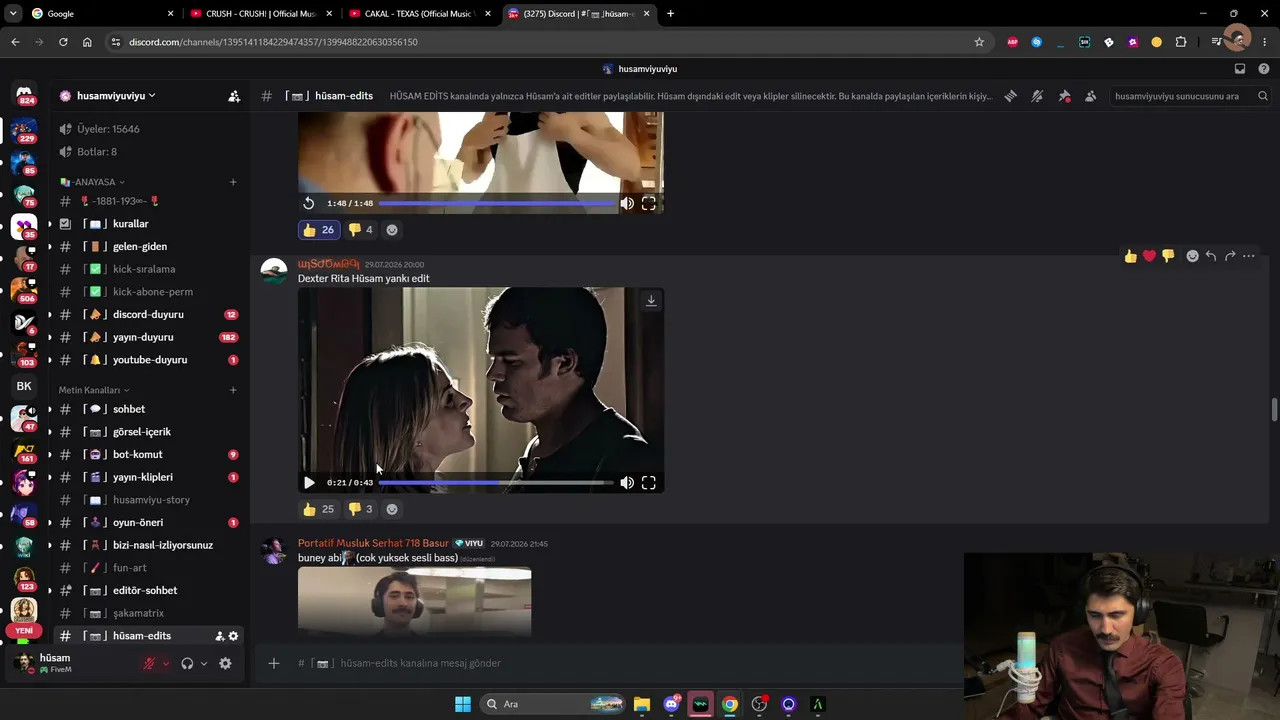Mute the Dexter Rita video
Viewport: 1280px width, 720px height.
[x=627, y=483]
